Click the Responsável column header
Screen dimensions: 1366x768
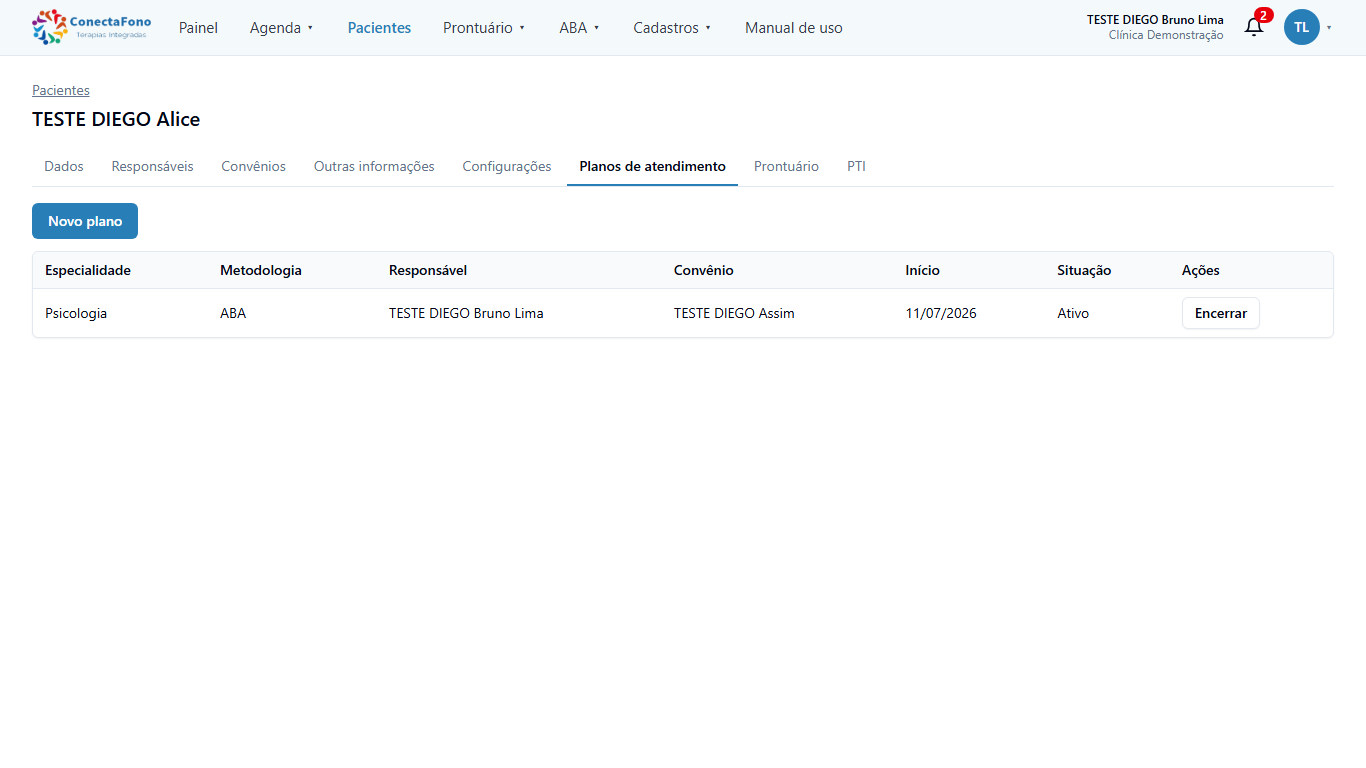pos(428,270)
